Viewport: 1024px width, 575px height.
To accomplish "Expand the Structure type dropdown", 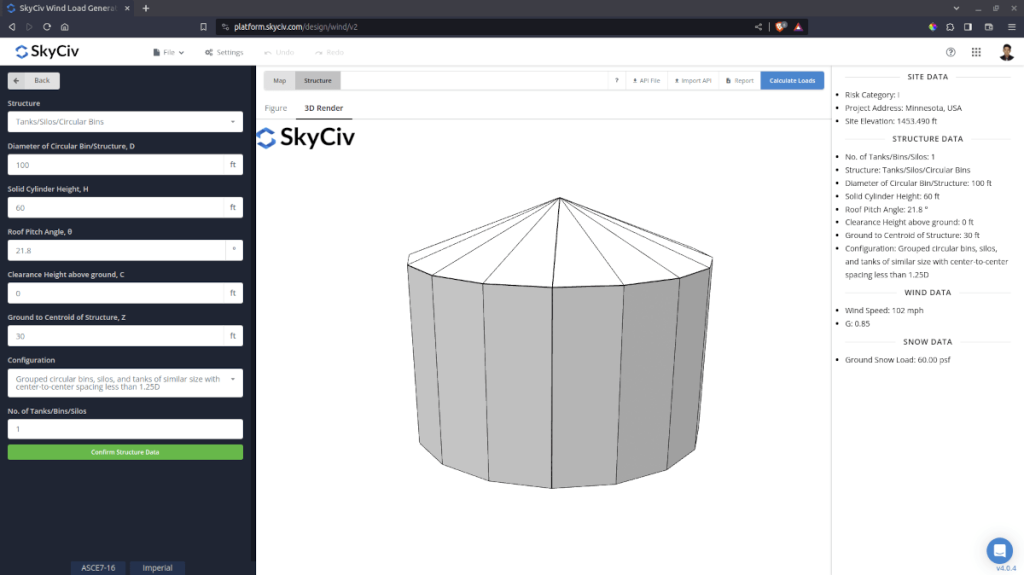I will click(x=125, y=122).
